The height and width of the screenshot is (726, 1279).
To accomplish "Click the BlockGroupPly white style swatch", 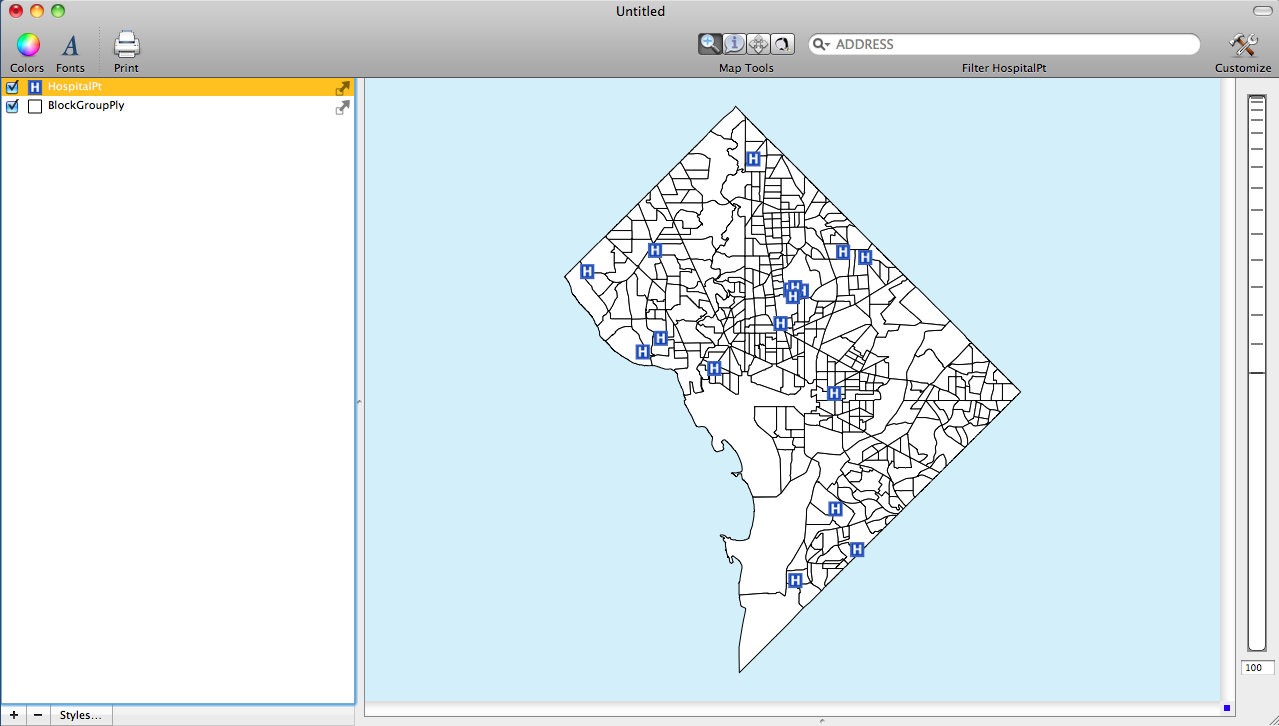I will 35,106.
